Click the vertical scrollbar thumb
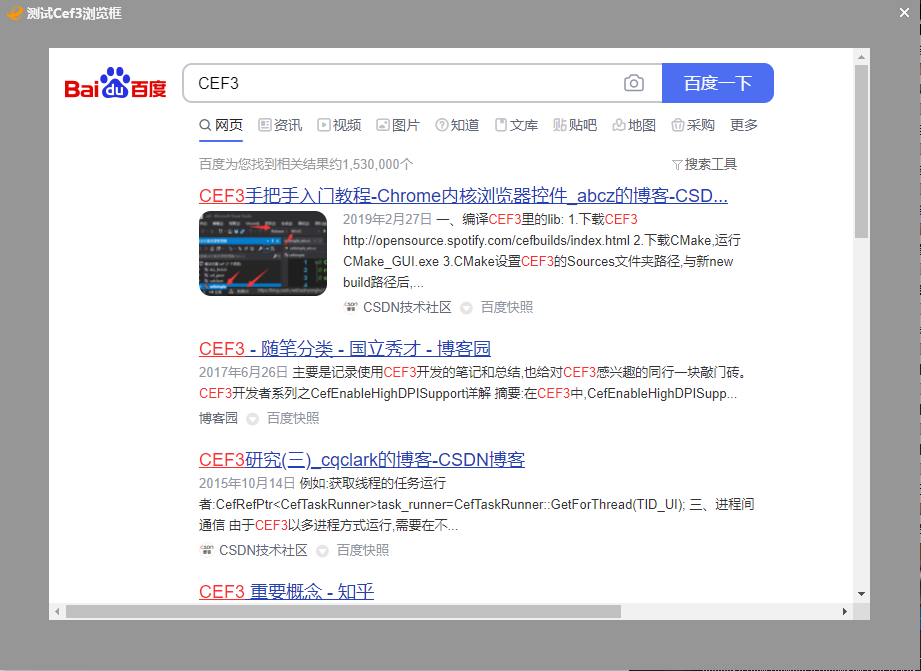 click(x=861, y=152)
